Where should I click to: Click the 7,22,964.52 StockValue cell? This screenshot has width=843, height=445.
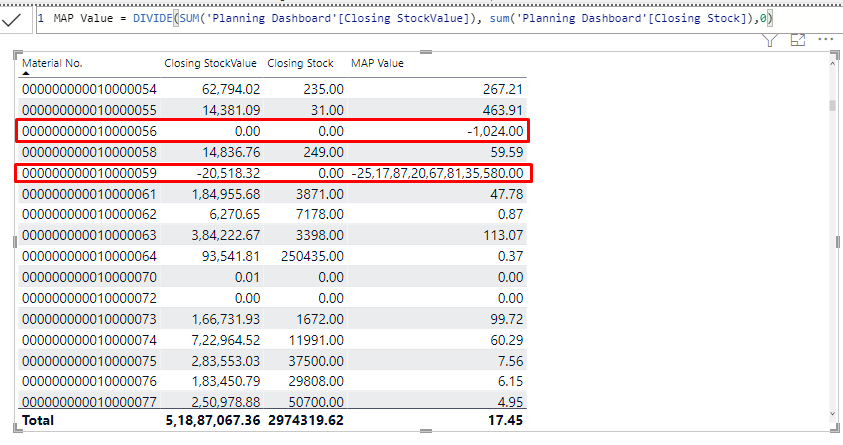226,340
